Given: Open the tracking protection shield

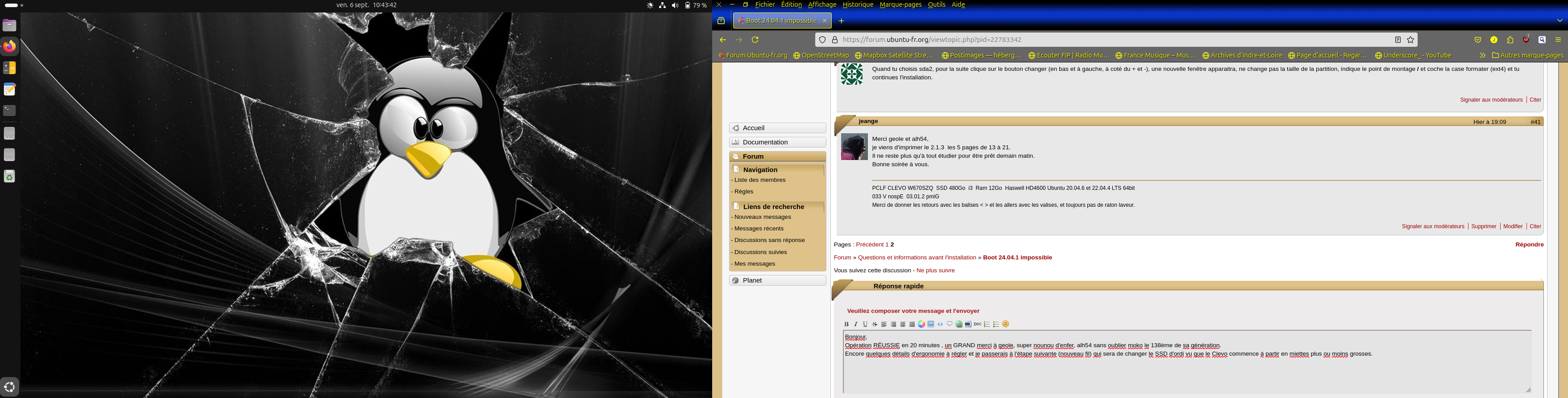Looking at the screenshot, I should pos(822,40).
